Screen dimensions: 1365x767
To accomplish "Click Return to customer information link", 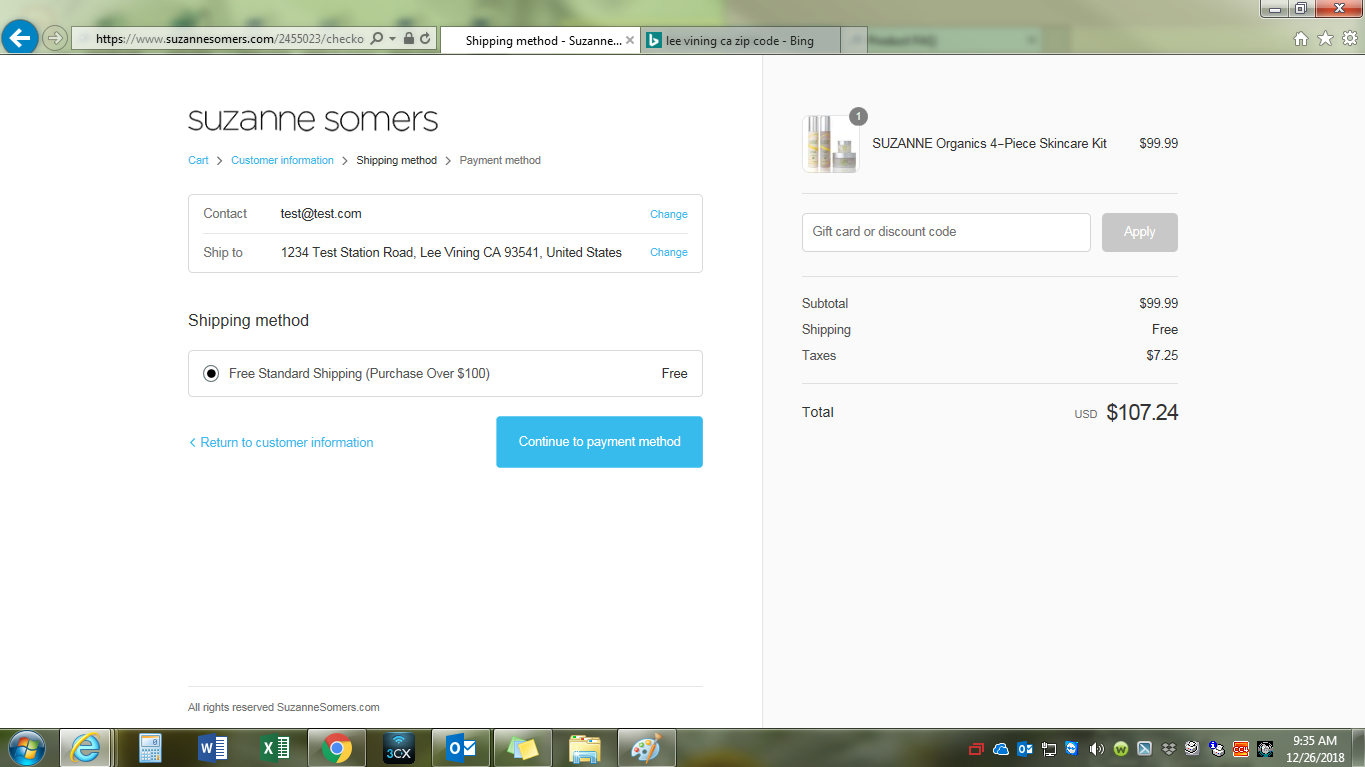I will coord(281,442).
